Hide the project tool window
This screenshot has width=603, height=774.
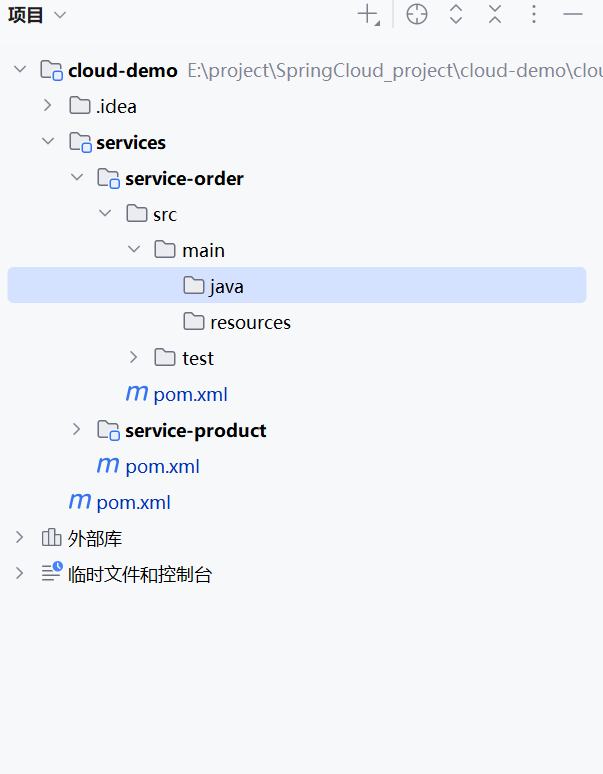[x=573, y=15]
